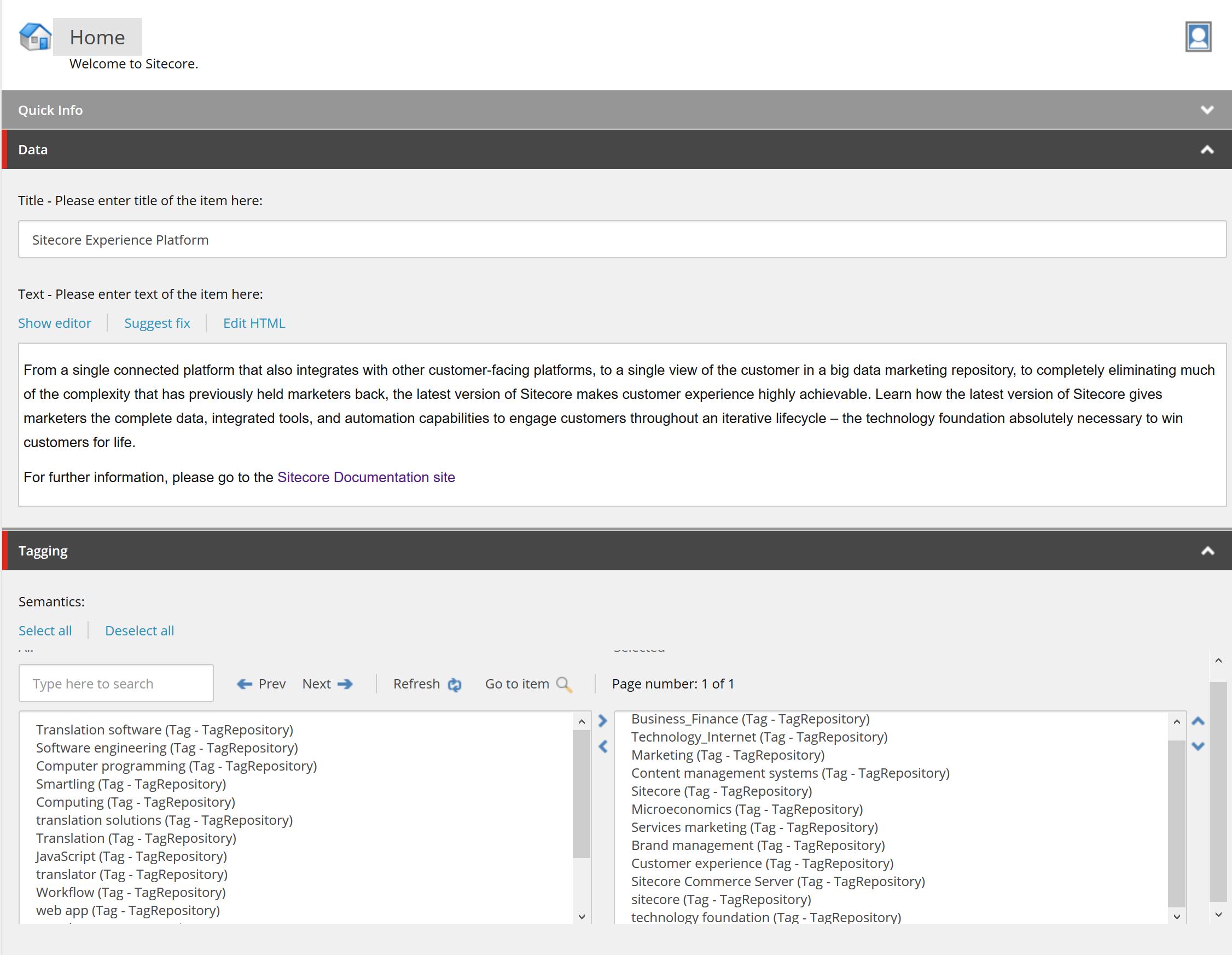
Task: Click down arrow of All list scrollbar
Action: click(582, 917)
